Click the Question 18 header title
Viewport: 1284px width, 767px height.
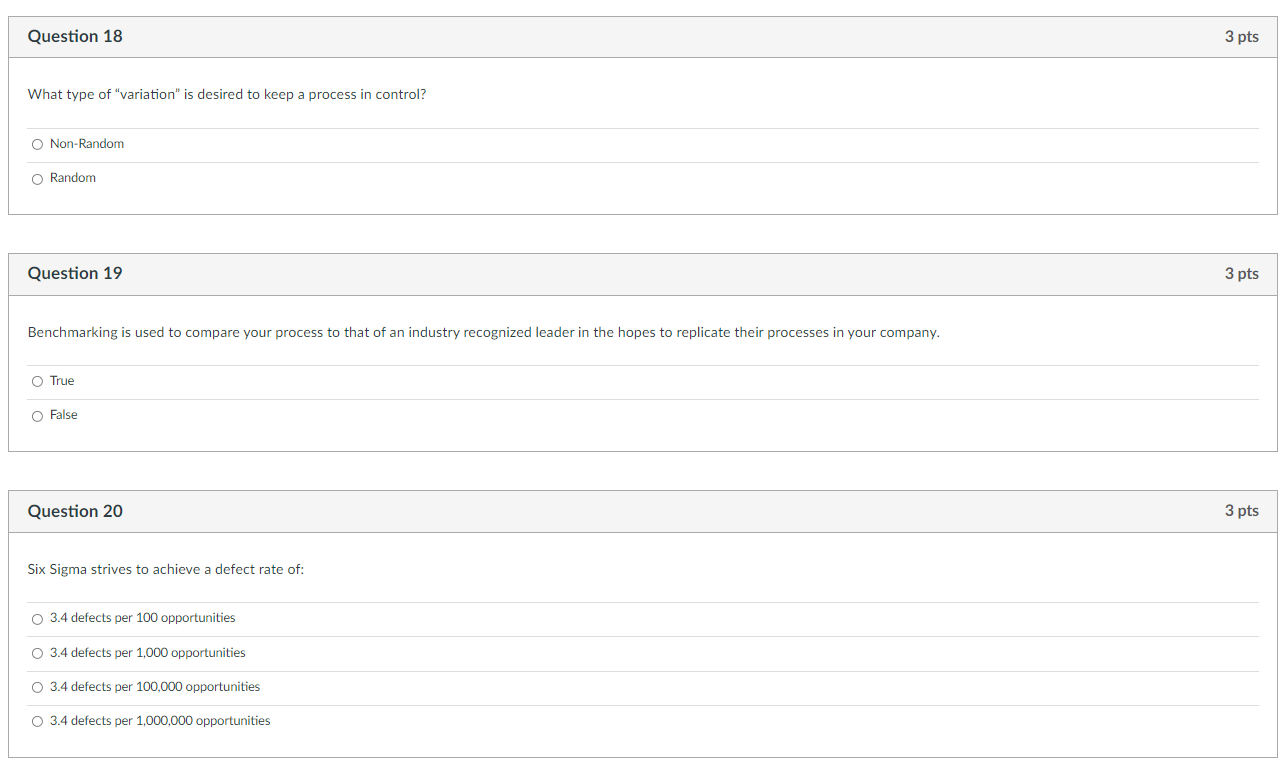75,36
